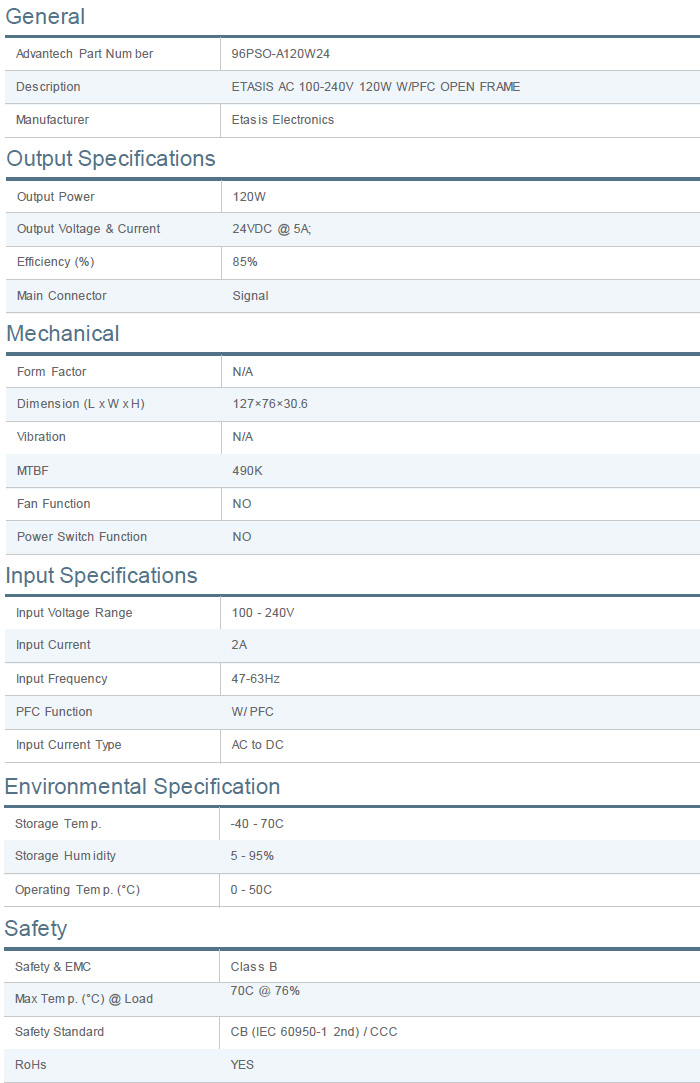Click the Etasis Electronics manufacturer value
The image size is (700, 1083).
click(283, 120)
